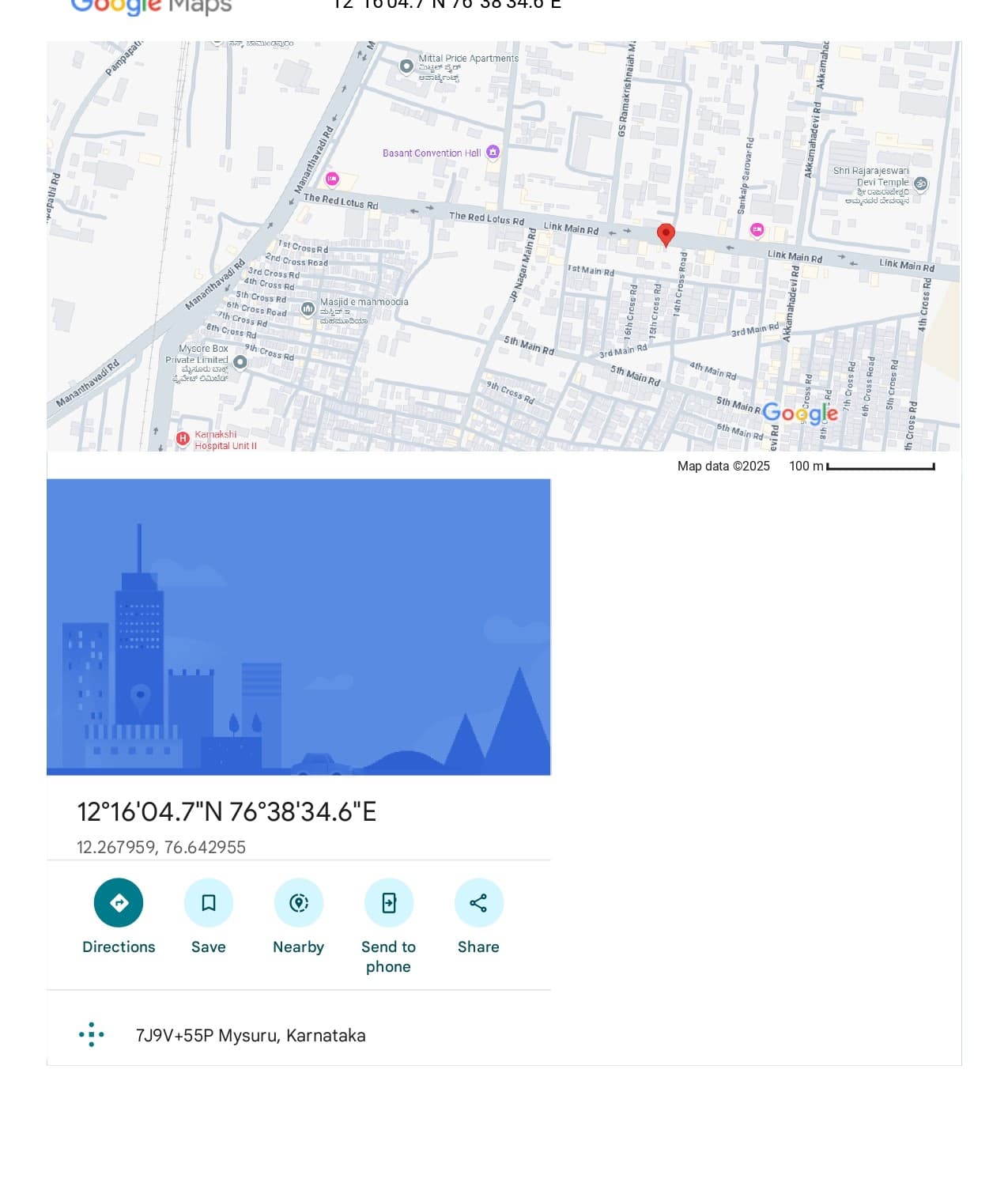Click the Google logo on the map
This screenshot has width=1008, height=1179.
tap(799, 414)
